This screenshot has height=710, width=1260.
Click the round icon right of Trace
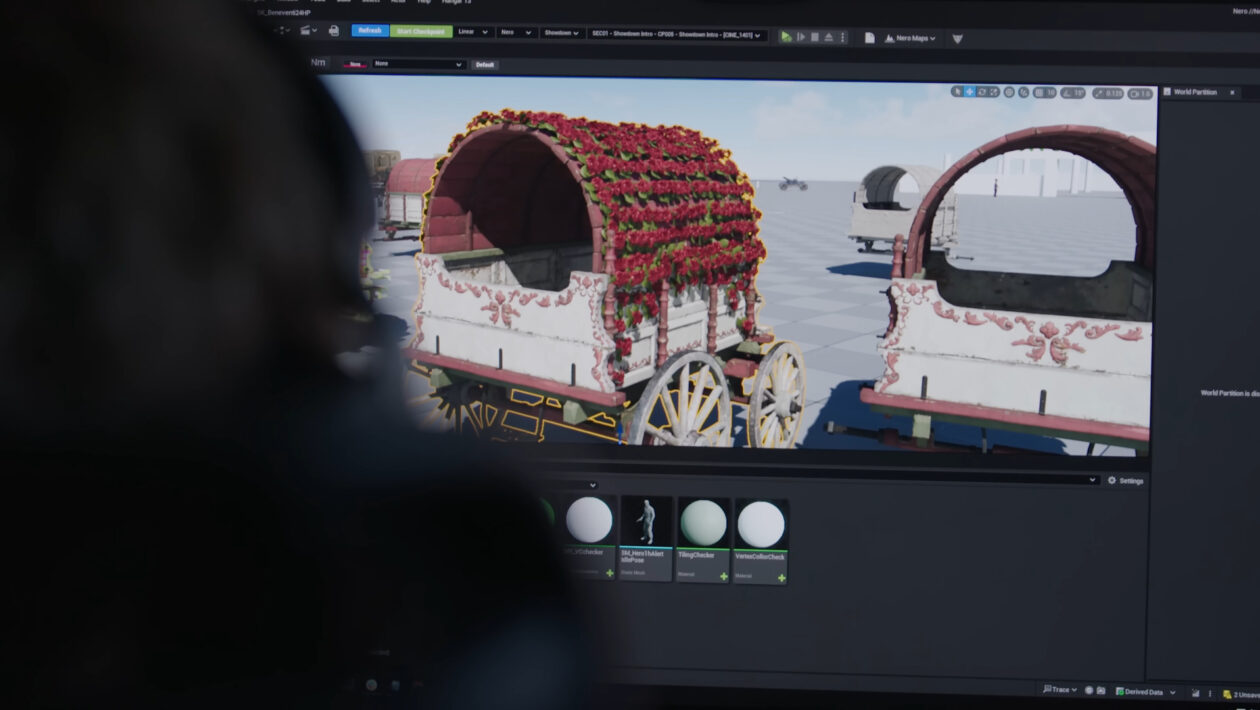(1089, 690)
